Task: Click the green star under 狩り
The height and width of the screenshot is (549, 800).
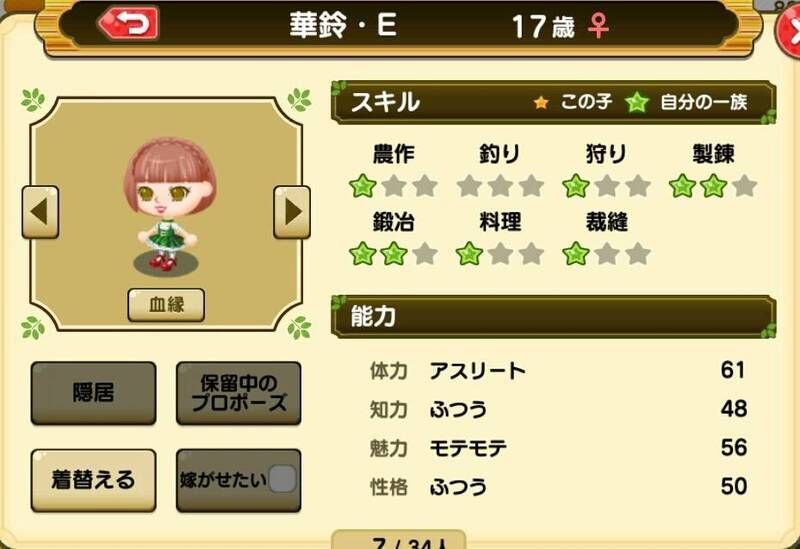Action: 576,186
